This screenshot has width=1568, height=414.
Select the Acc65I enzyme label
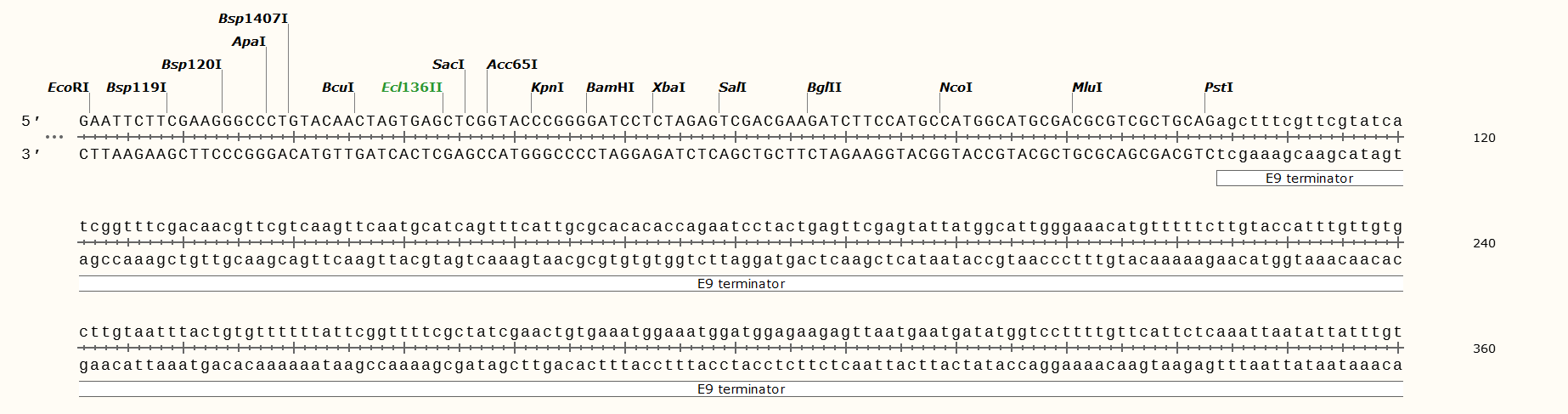(512, 65)
